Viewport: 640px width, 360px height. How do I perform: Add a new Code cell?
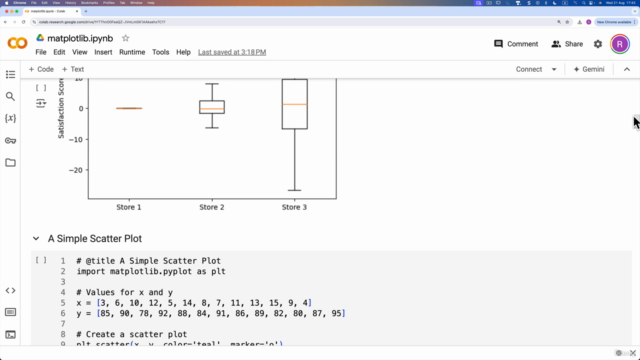pyautogui.click(x=41, y=69)
